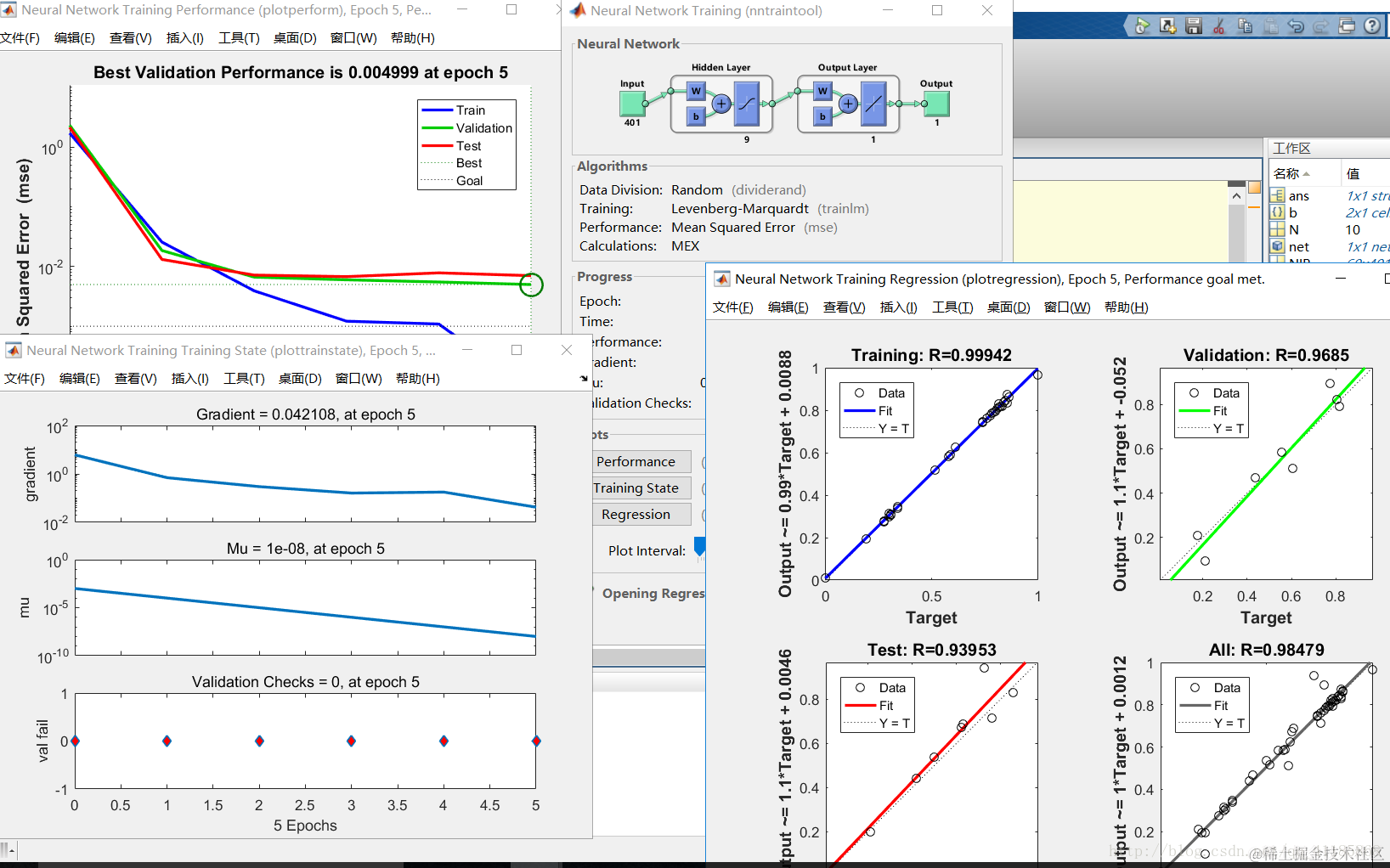Click the 工作区 panel title
The image size is (1390, 868).
pos(1291,149)
